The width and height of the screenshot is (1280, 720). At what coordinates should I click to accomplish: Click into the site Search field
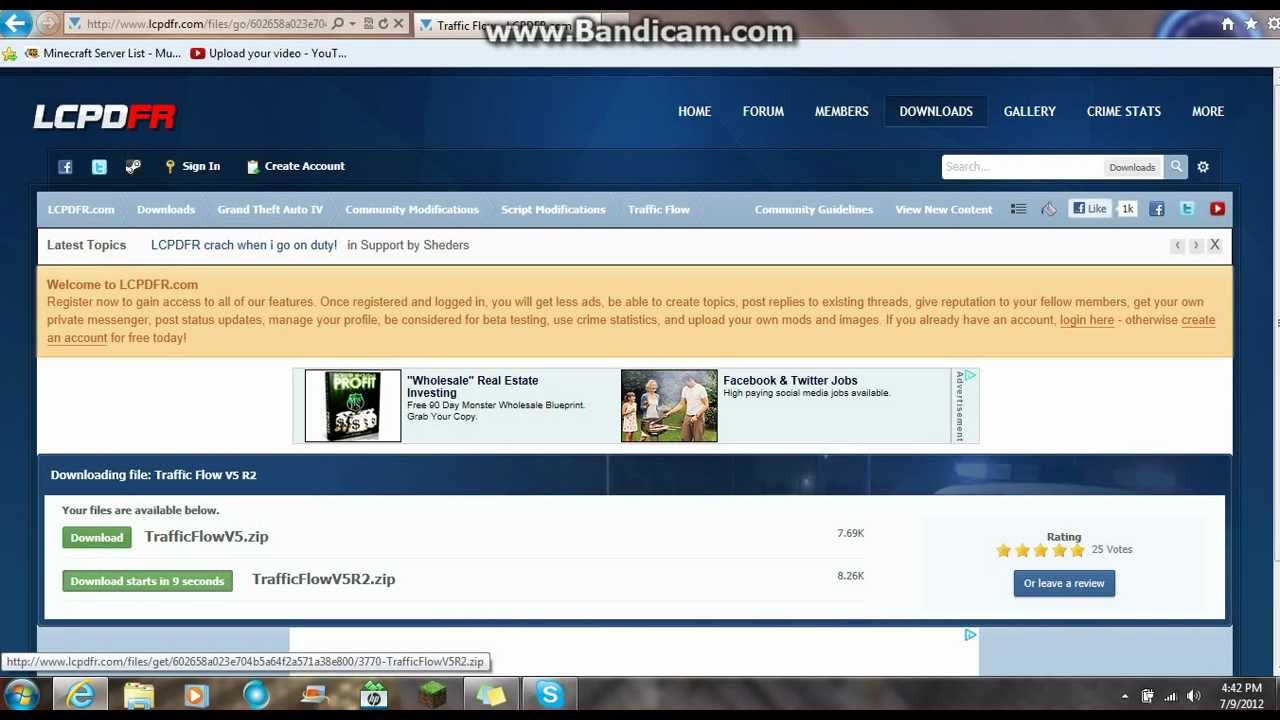1021,167
